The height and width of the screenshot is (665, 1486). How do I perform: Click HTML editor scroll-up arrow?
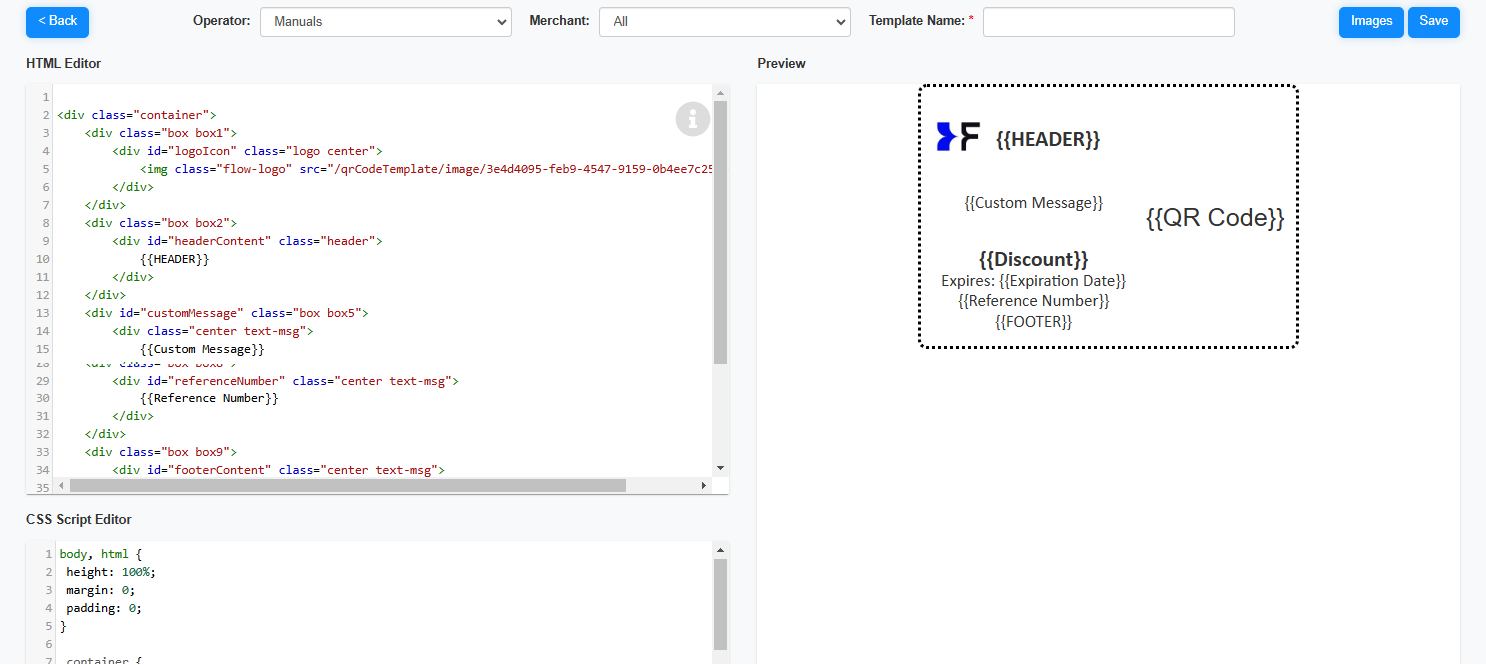point(720,93)
